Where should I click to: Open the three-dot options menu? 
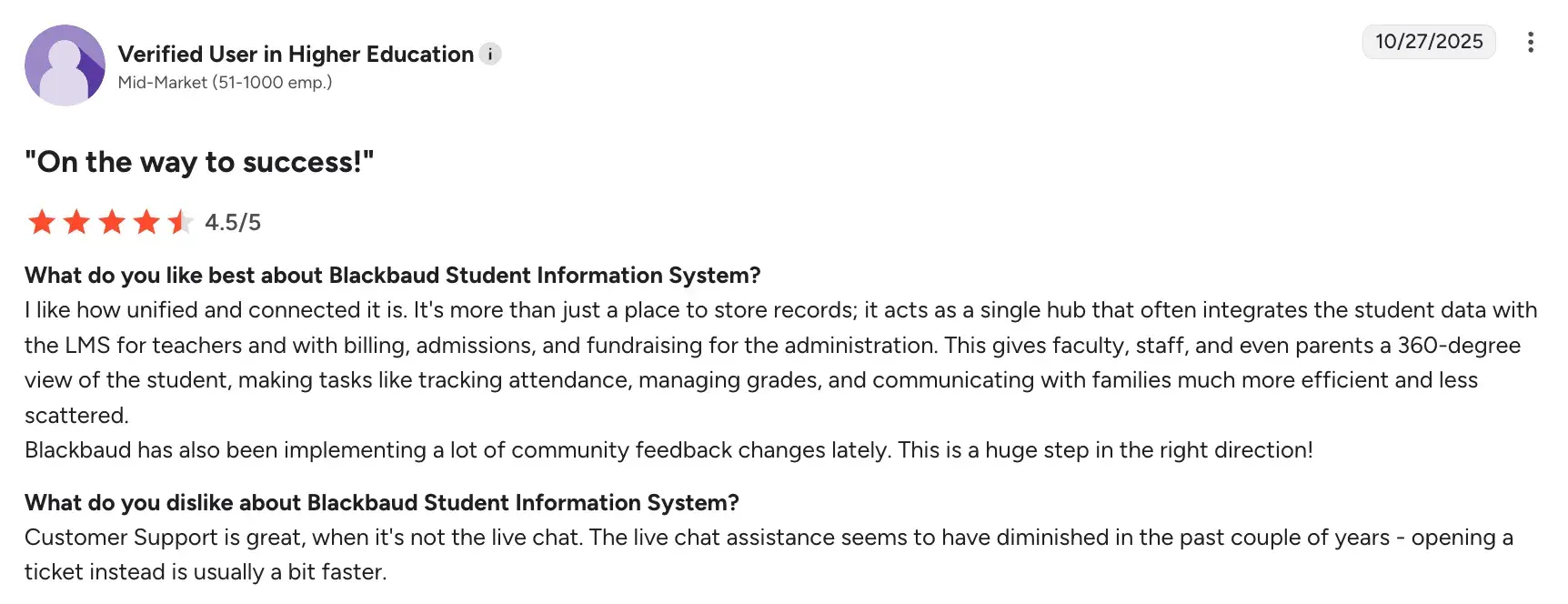(1531, 42)
